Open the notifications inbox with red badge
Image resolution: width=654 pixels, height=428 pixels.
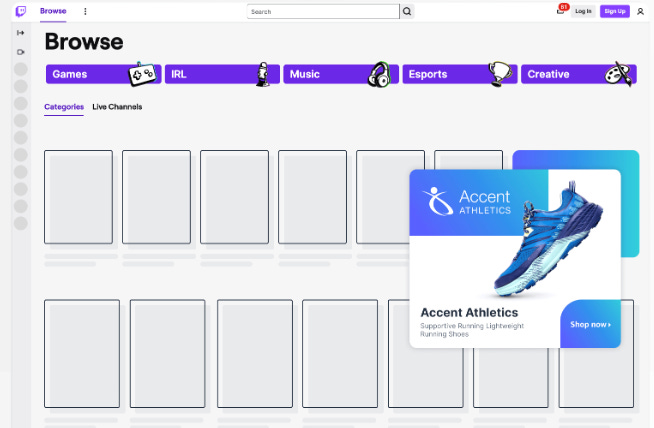click(x=561, y=10)
